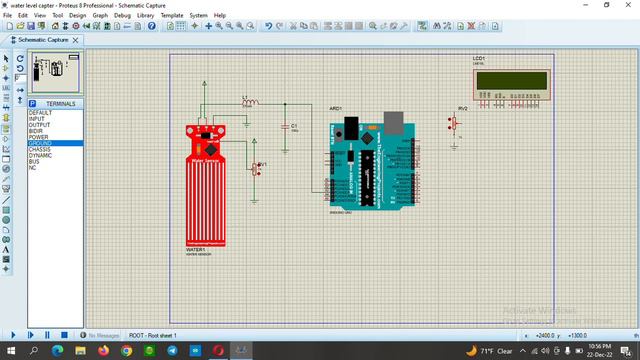Open the Library menu
This screenshot has width=640, height=360.
pos(145,16)
